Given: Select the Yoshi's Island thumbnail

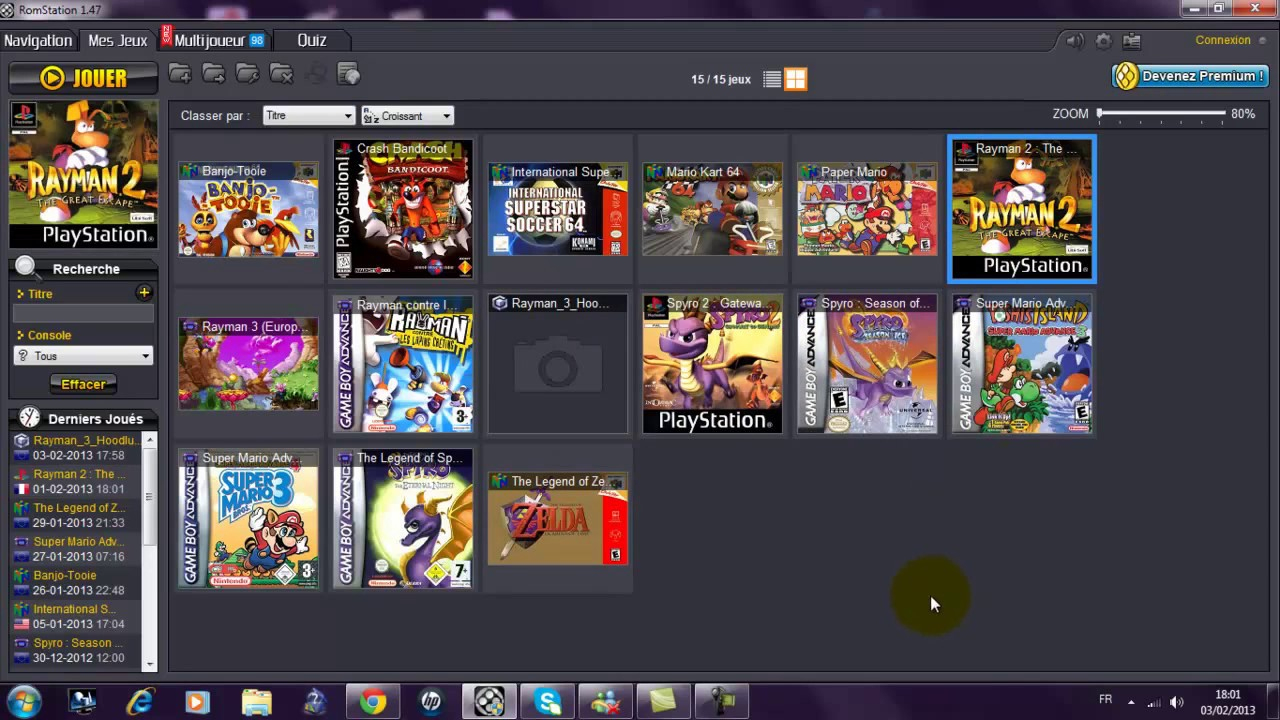Looking at the screenshot, I should [1022, 364].
